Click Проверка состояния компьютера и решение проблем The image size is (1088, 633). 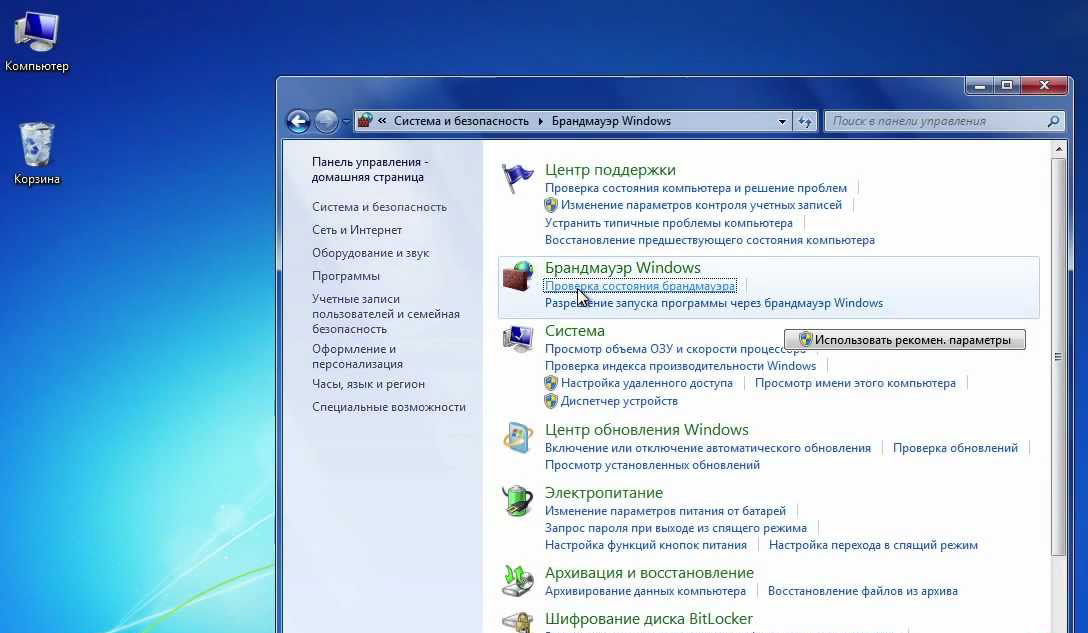point(696,188)
